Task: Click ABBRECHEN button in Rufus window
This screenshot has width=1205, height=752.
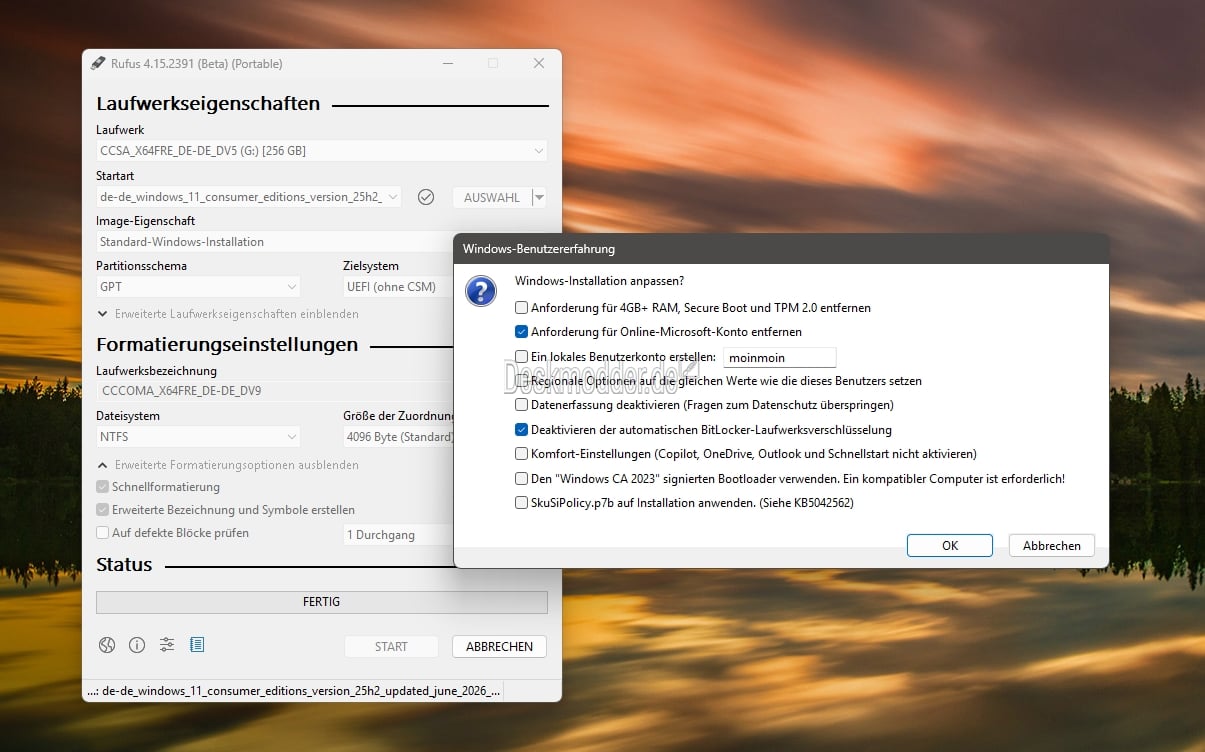Action: (x=499, y=646)
